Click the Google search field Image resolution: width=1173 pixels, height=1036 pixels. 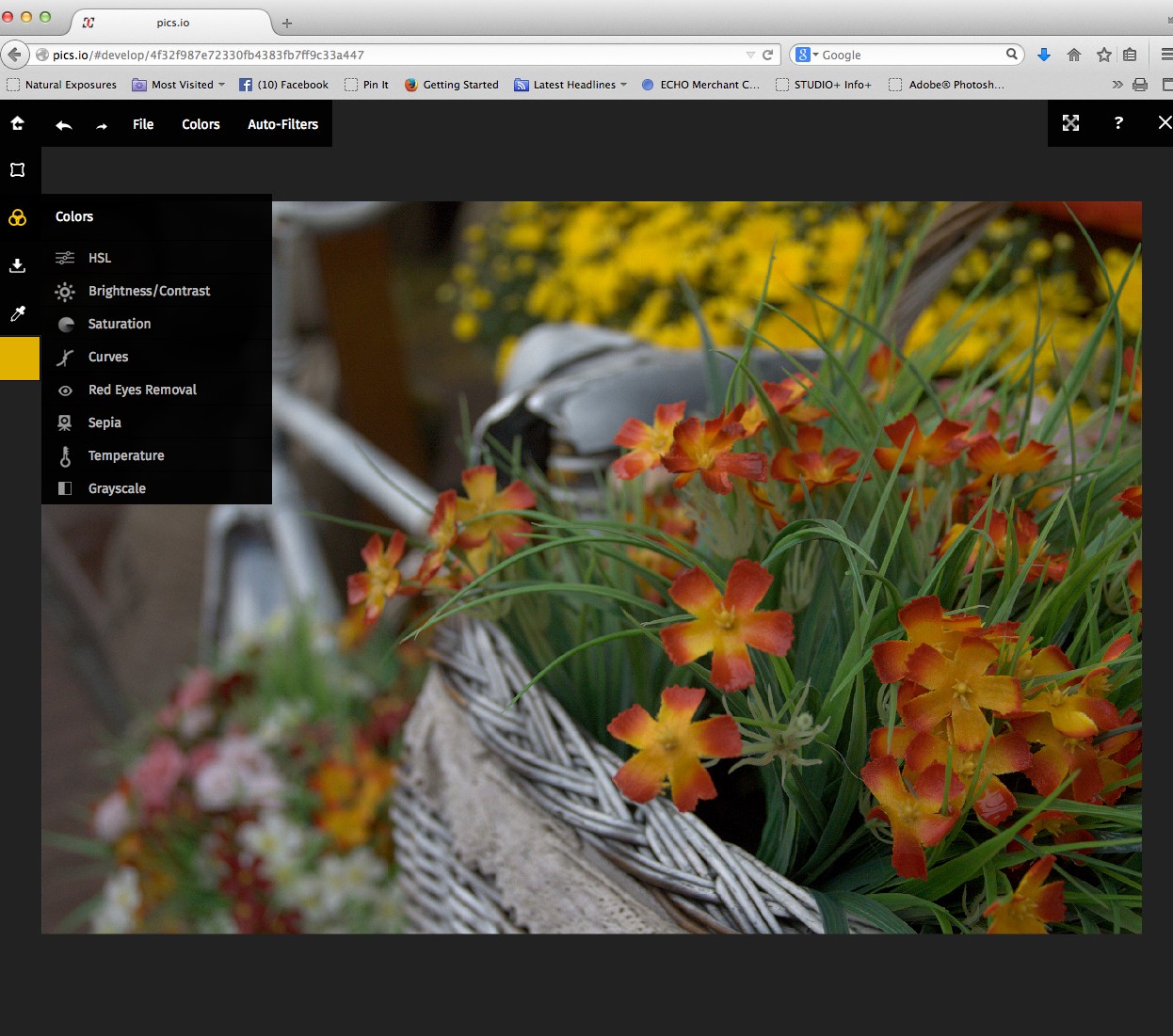(908, 55)
